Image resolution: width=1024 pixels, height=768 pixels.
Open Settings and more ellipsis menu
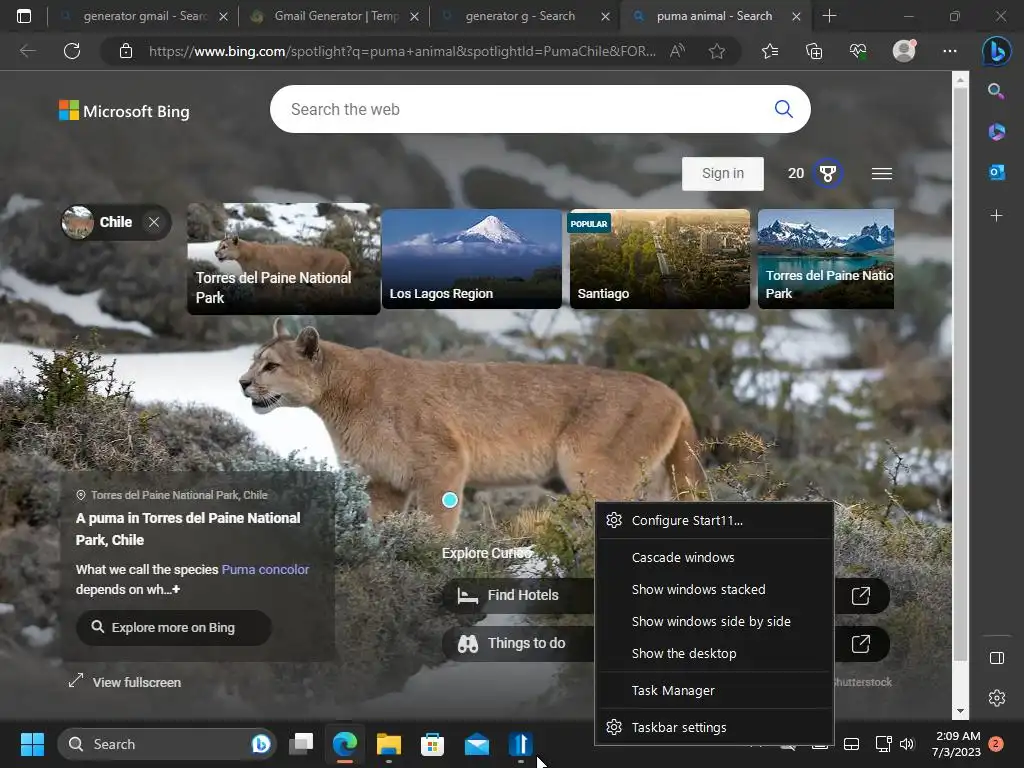coord(950,50)
